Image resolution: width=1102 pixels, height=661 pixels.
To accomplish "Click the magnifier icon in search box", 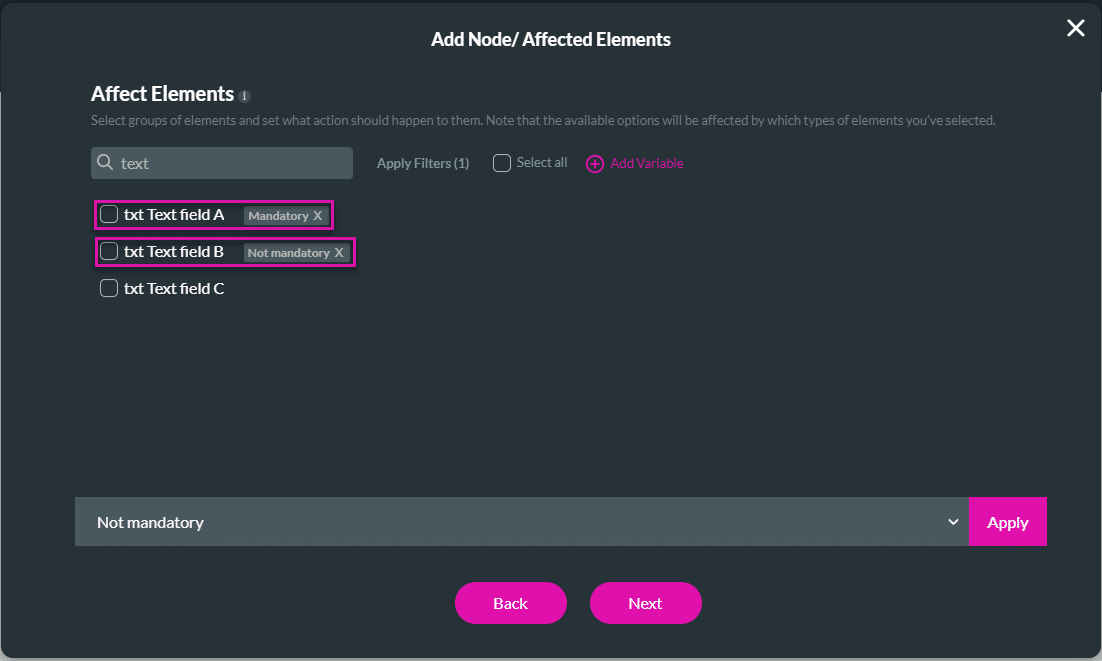I will point(105,162).
